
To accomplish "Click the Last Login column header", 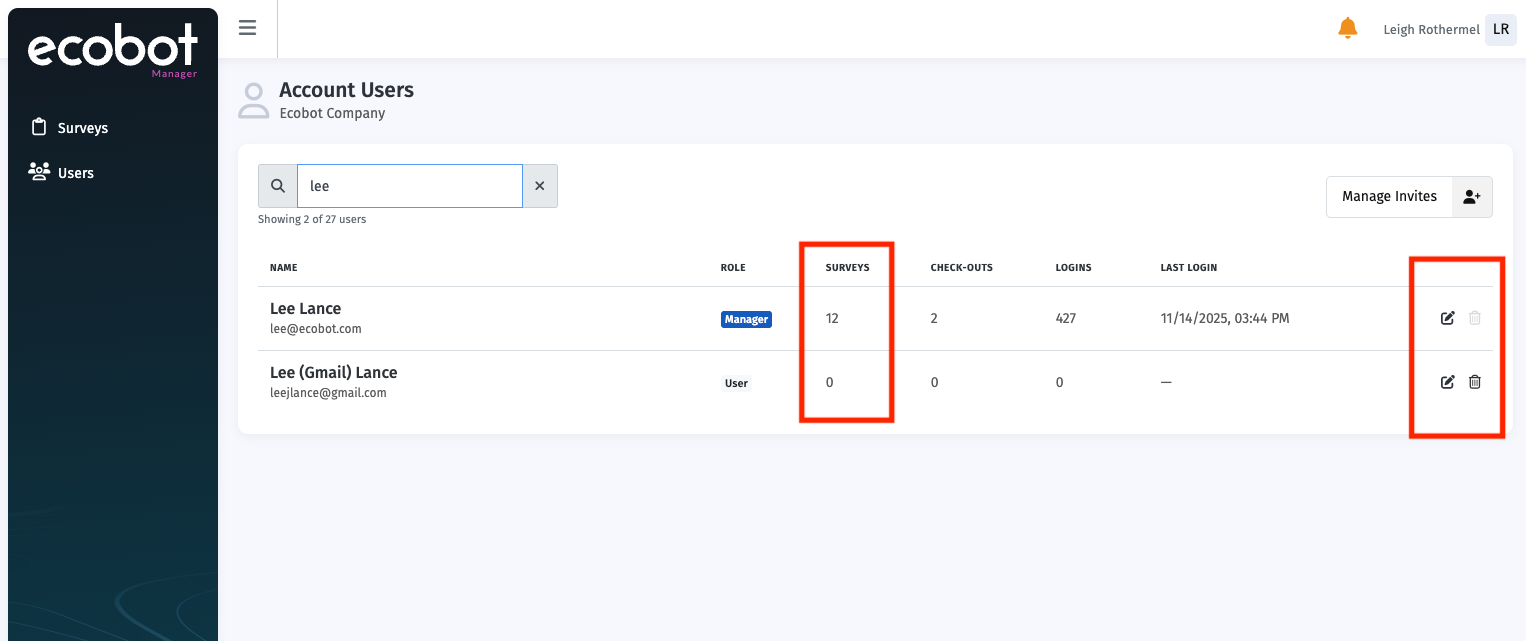I will click(1188, 268).
